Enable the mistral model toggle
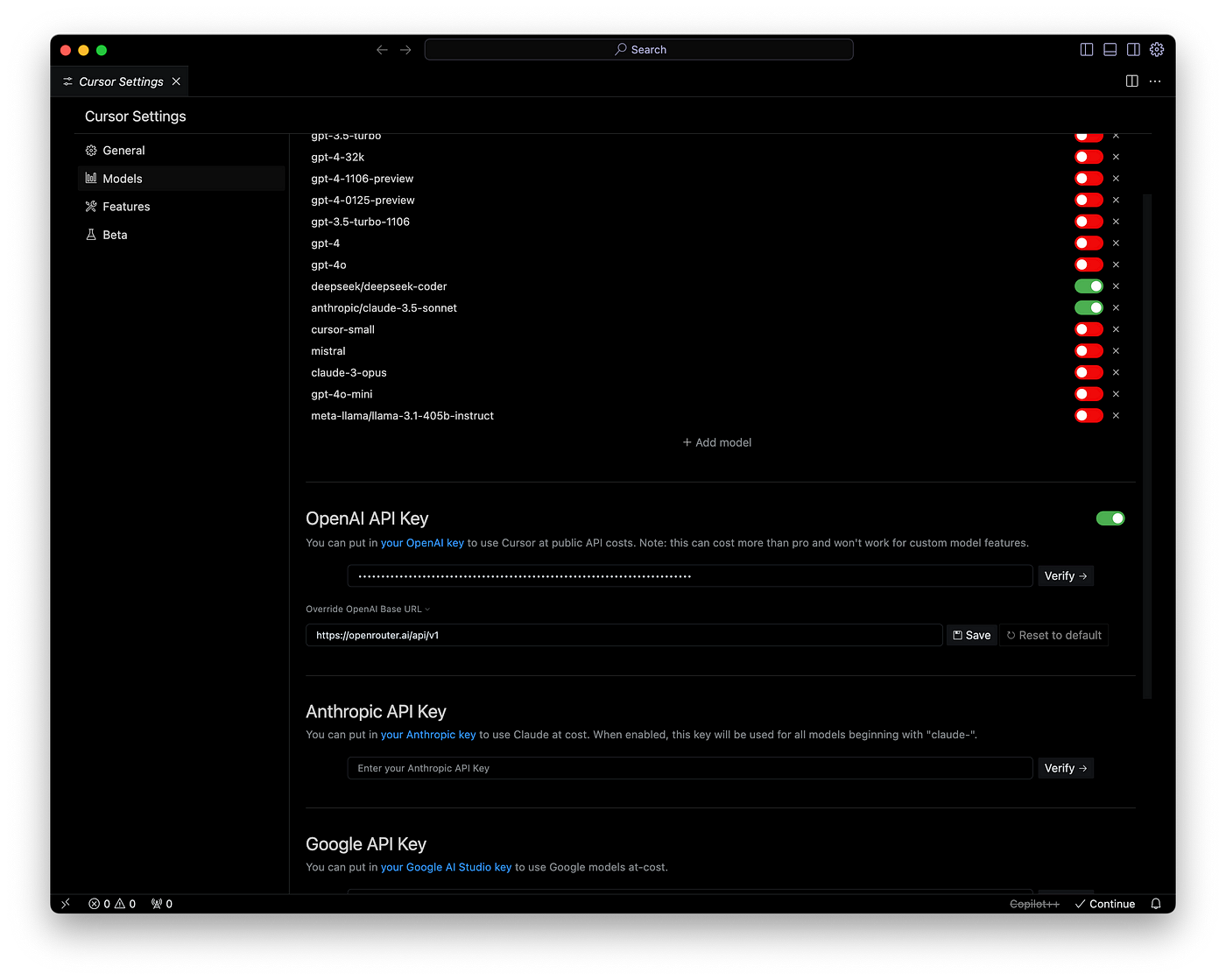Viewport: 1226px width, 980px height. coord(1089,351)
